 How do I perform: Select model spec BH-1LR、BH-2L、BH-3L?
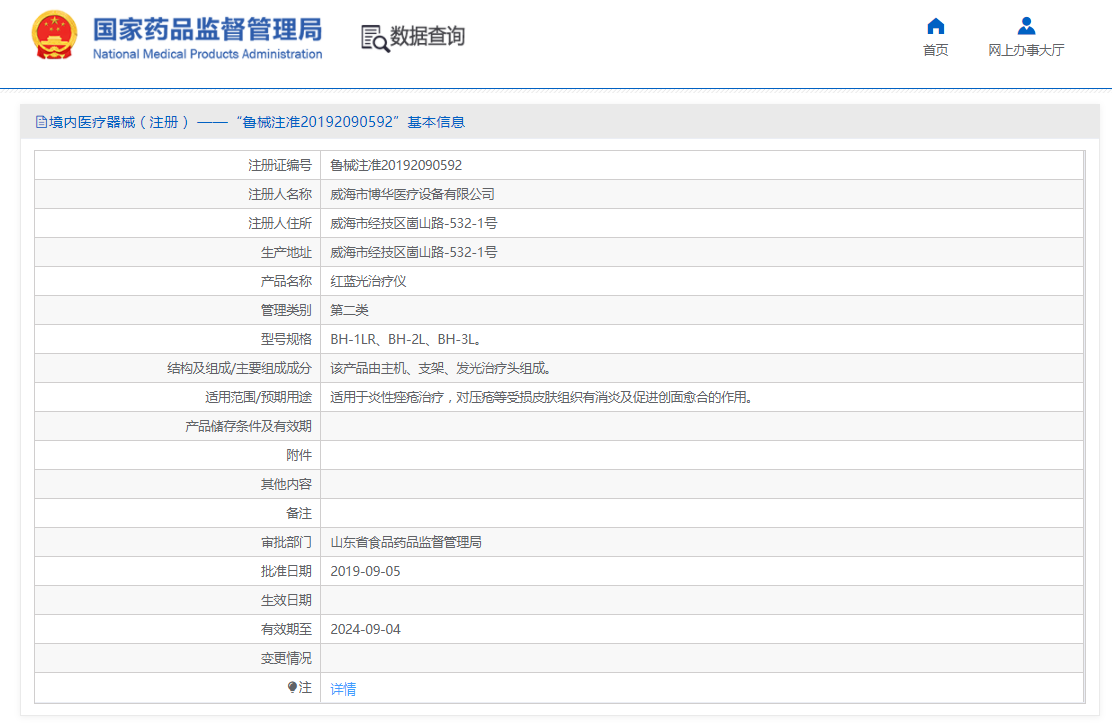point(406,340)
